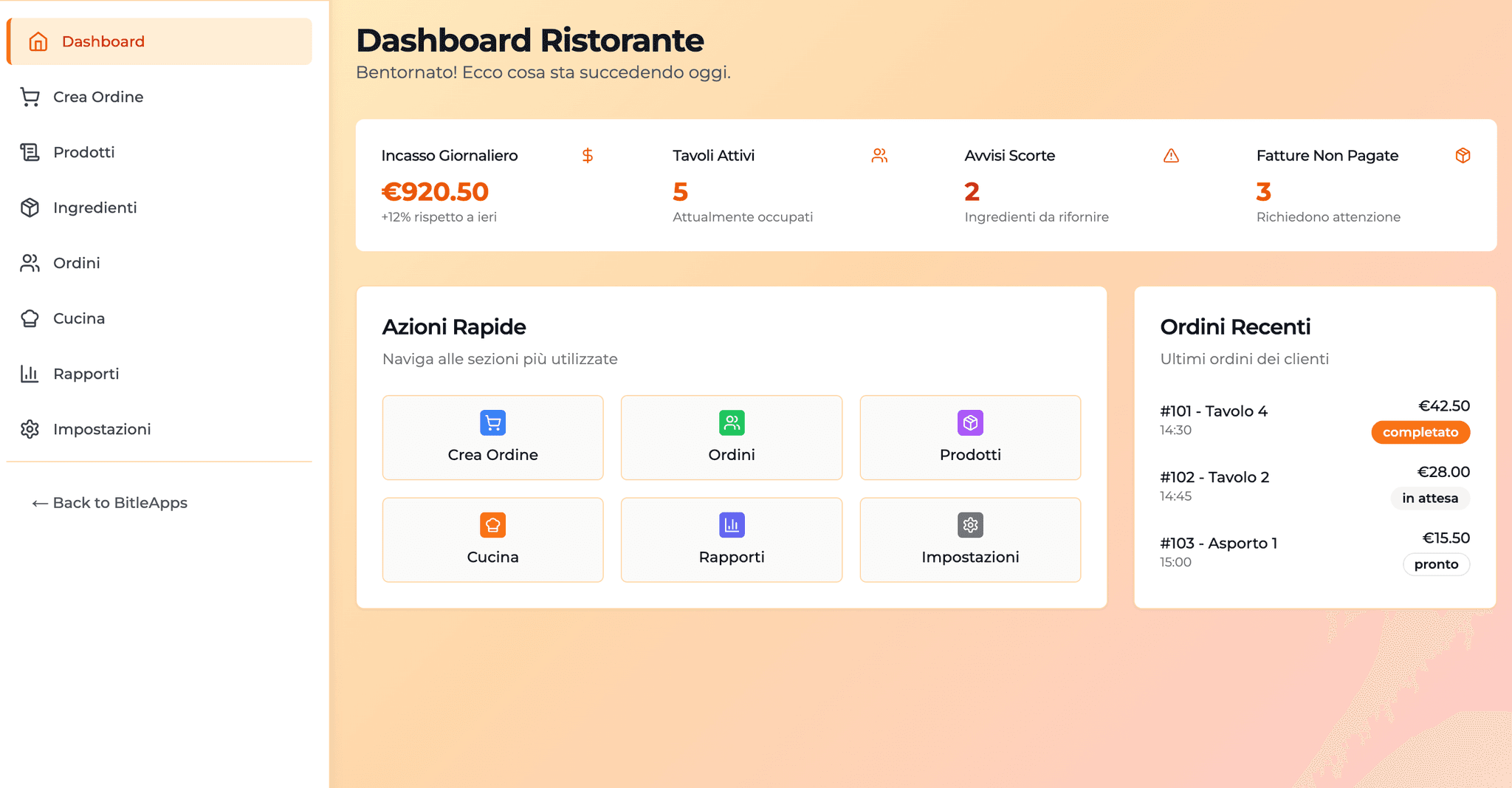The height and width of the screenshot is (788, 1512).
Task: Select the Dashboard sidebar item
Action: [x=103, y=41]
